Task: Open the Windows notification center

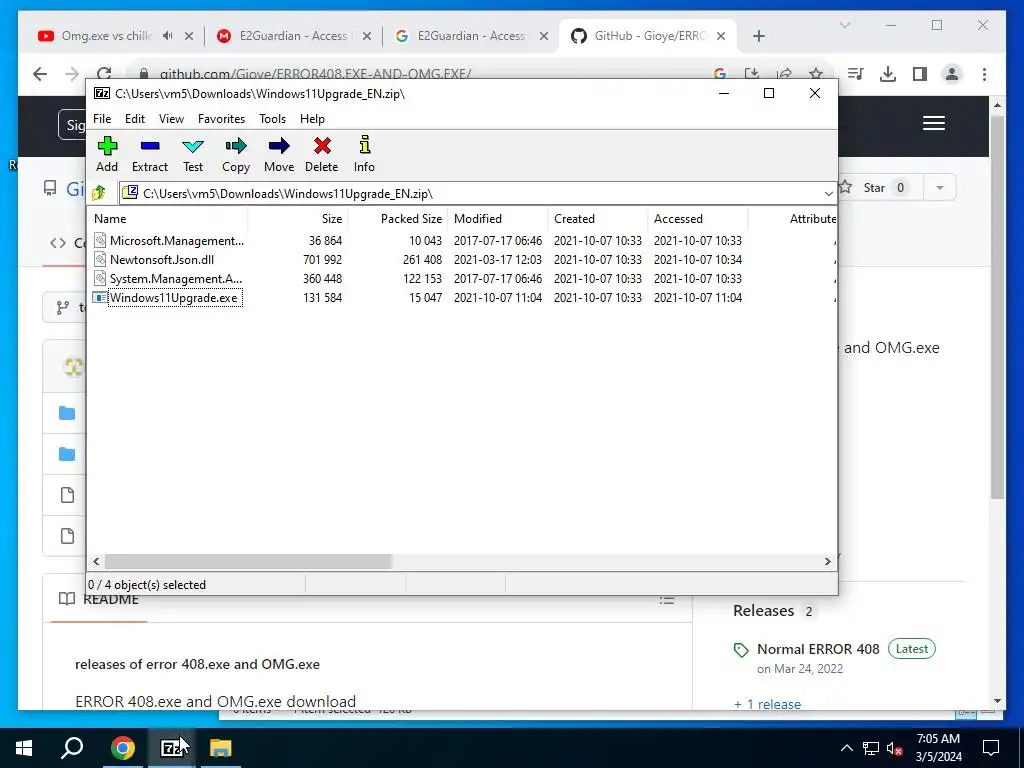Action: pos(991,748)
